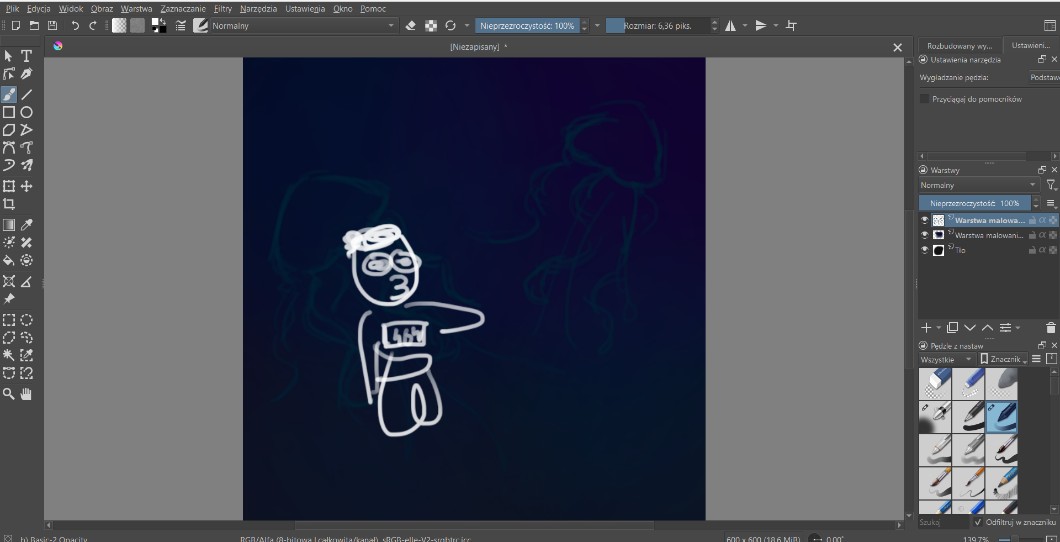This screenshot has height=542, width=1060.
Task: Click the layer 'Nieprzezroczystość: 100%' slider
Action: click(973, 203)
